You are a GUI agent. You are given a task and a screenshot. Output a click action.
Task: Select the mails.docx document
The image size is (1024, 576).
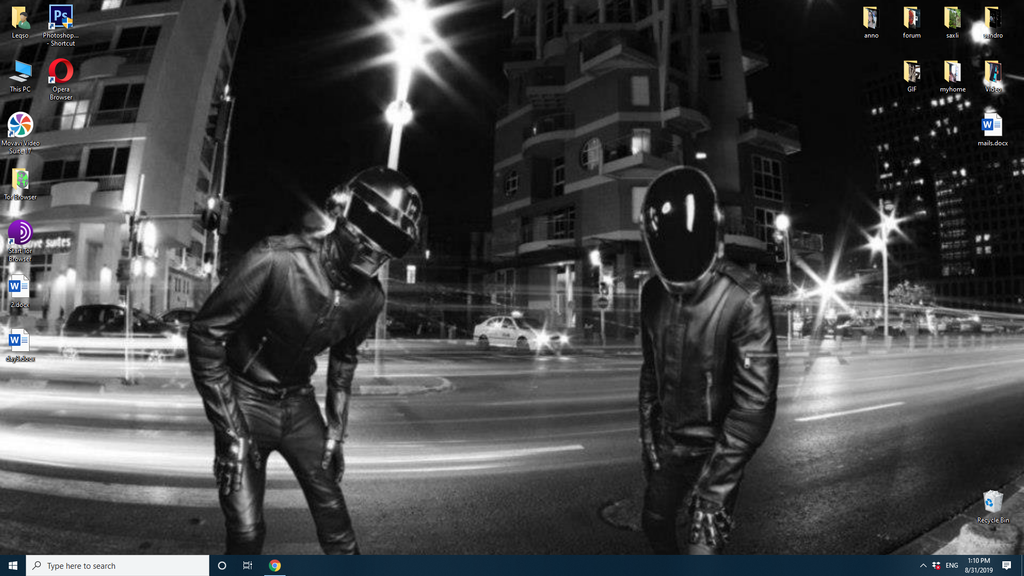pos(993,129)
